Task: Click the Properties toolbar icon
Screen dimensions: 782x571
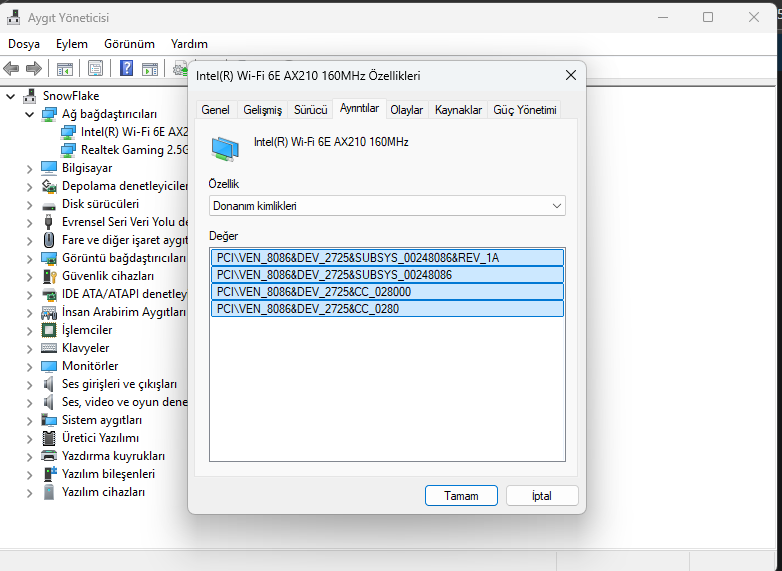Action: click(95, 68)
